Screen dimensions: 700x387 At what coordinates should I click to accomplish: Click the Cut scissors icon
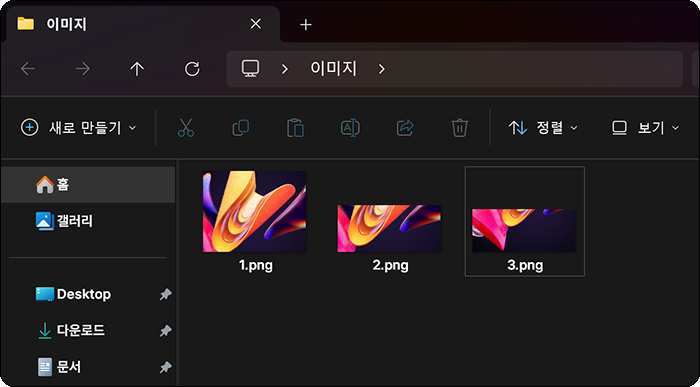[x=186, y=128]
